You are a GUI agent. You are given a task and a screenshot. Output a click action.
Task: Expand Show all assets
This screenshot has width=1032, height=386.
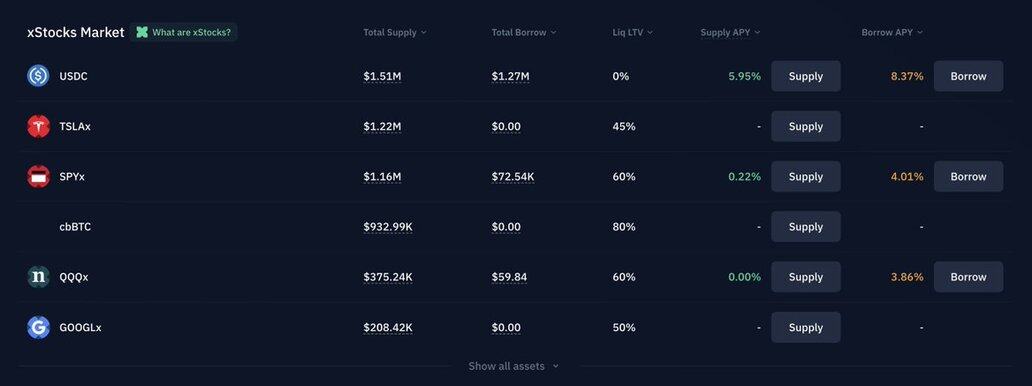click(513, 366)
